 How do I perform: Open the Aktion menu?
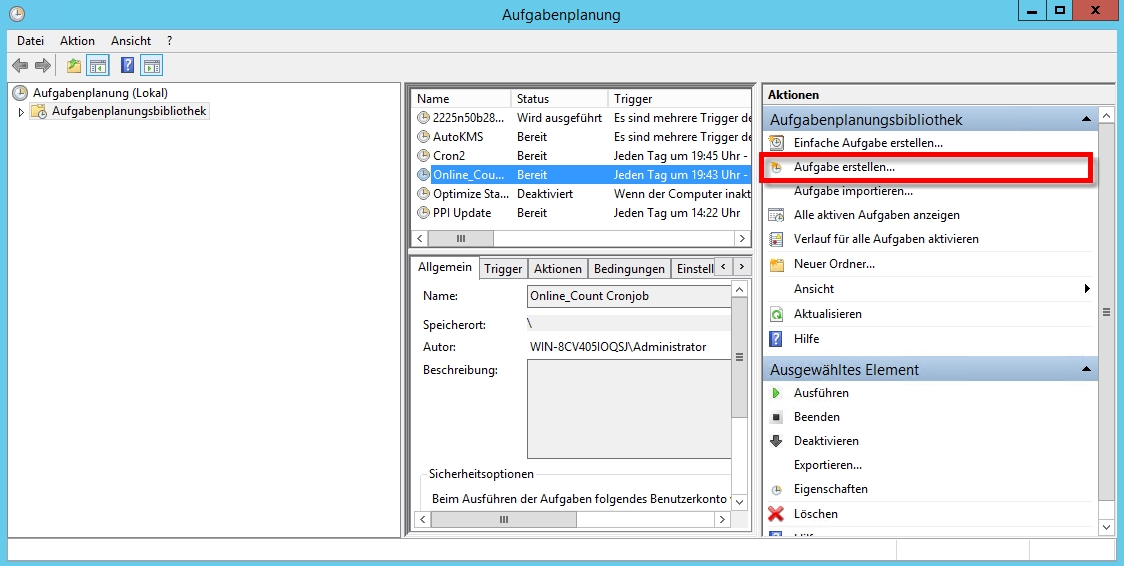pyautogui.click(x=77, y=41)
